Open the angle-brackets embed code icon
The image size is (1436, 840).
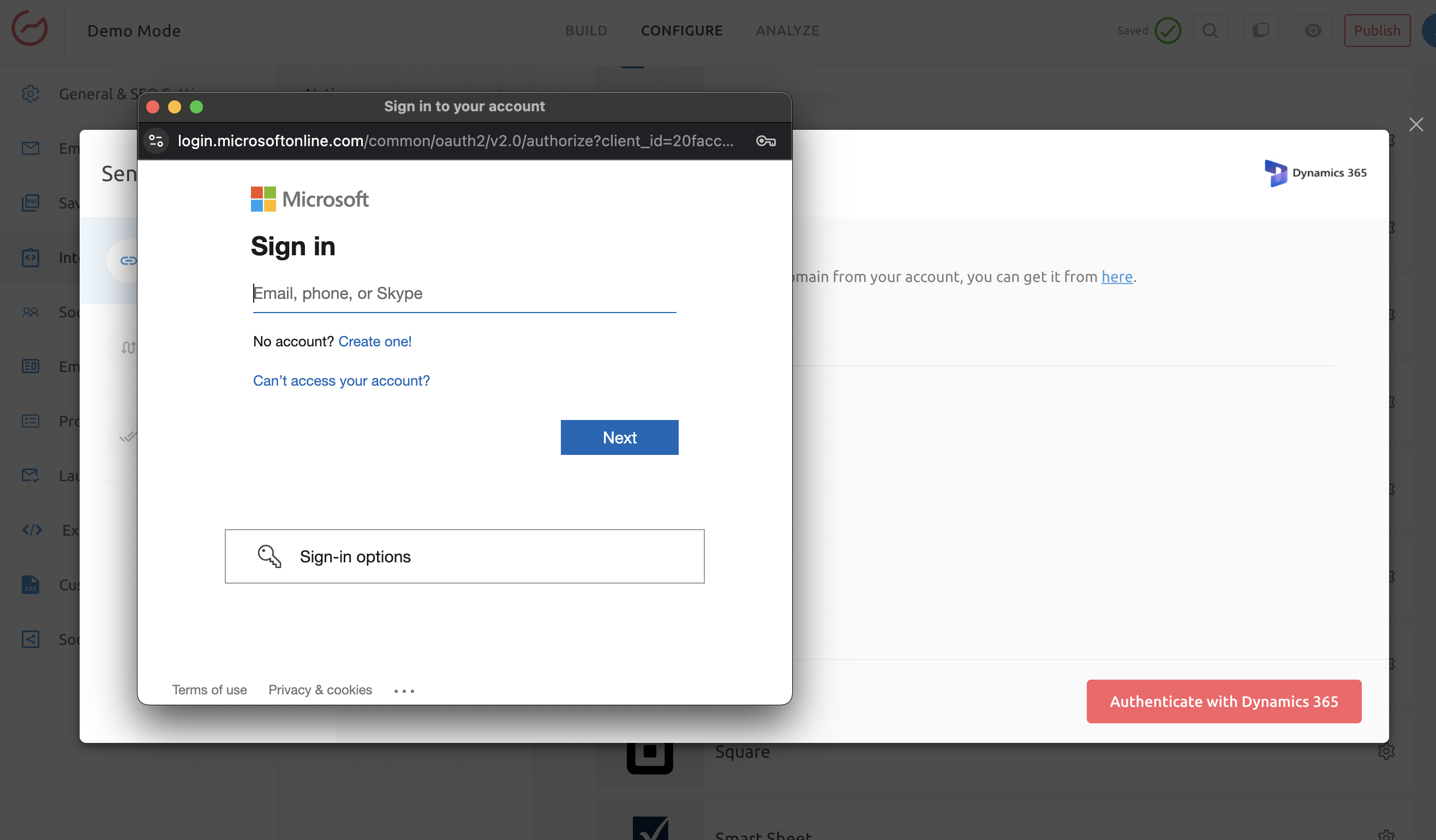tap(33, 530)
